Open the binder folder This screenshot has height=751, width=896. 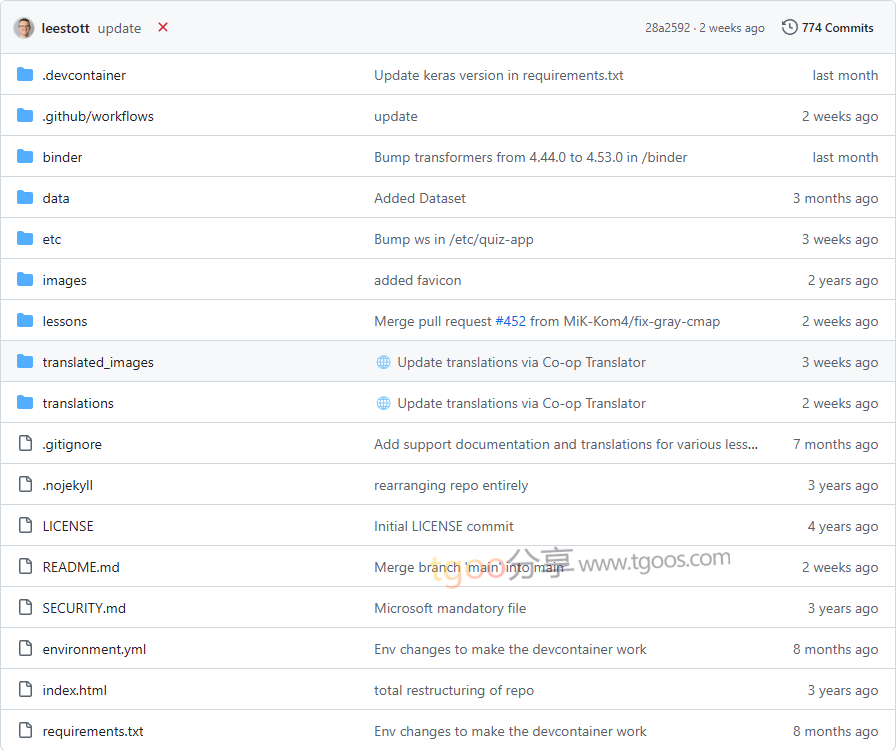pos(62,157)
